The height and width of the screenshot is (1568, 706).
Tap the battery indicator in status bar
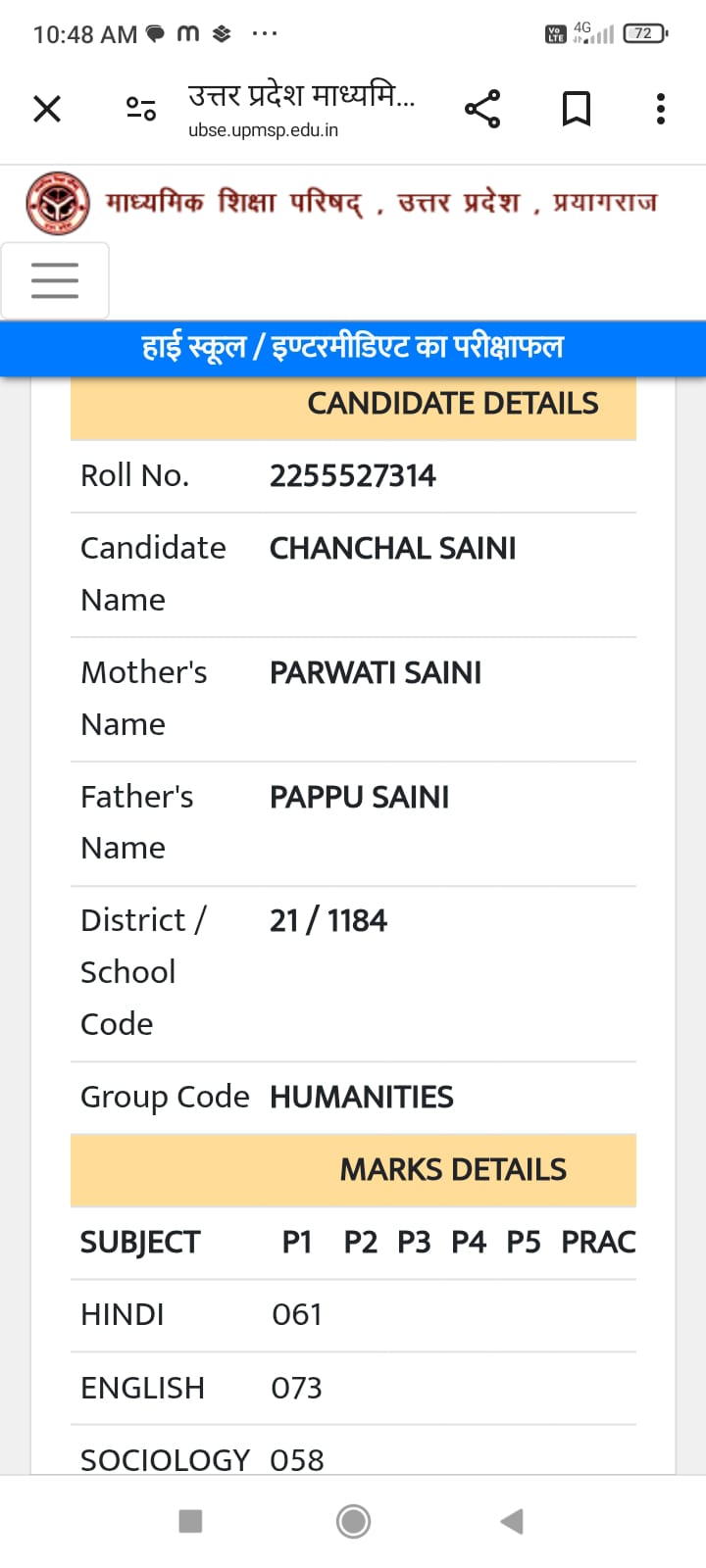click(x=645, y=33)
